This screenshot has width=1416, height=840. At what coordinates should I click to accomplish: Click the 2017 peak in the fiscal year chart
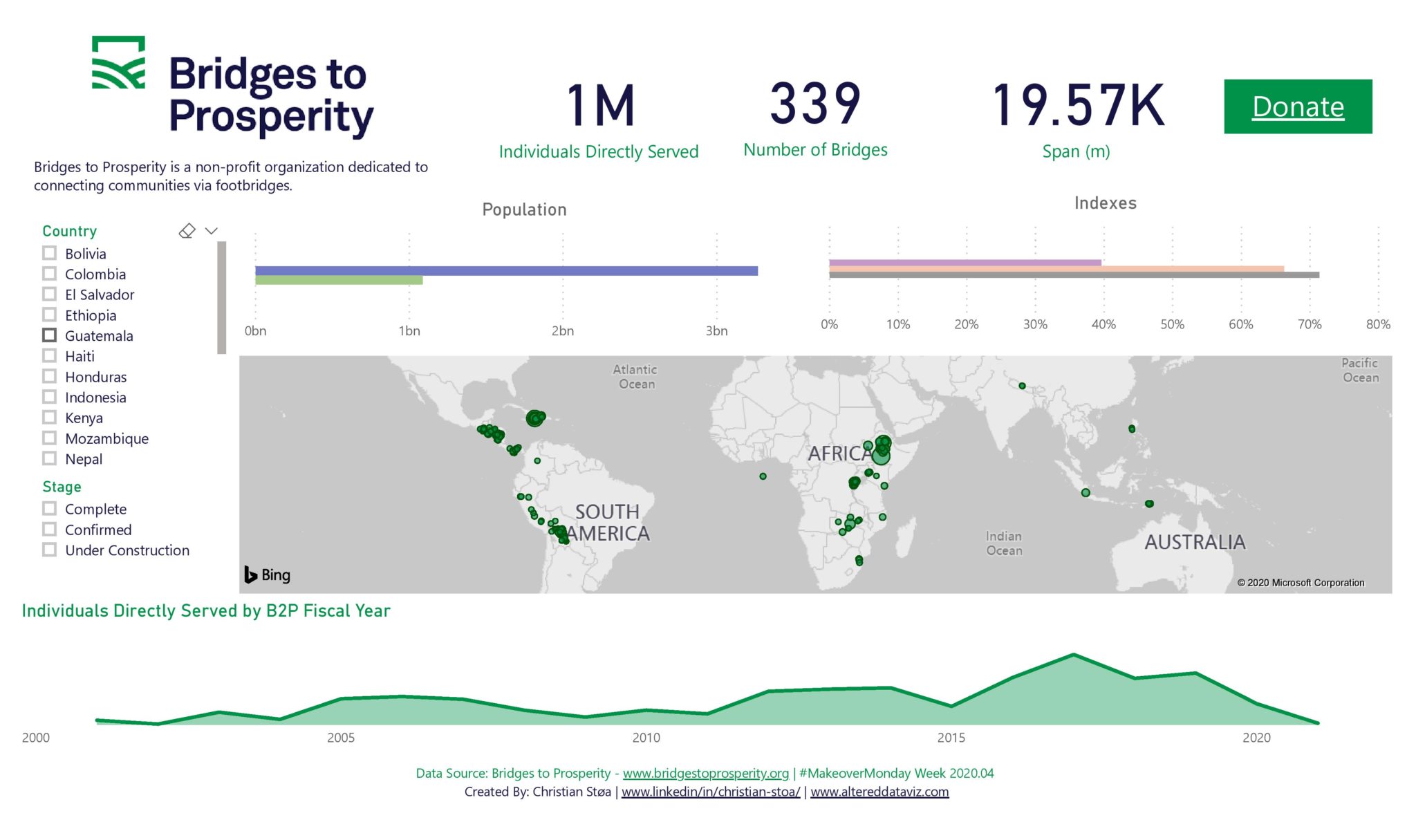tap(1072, 655)
